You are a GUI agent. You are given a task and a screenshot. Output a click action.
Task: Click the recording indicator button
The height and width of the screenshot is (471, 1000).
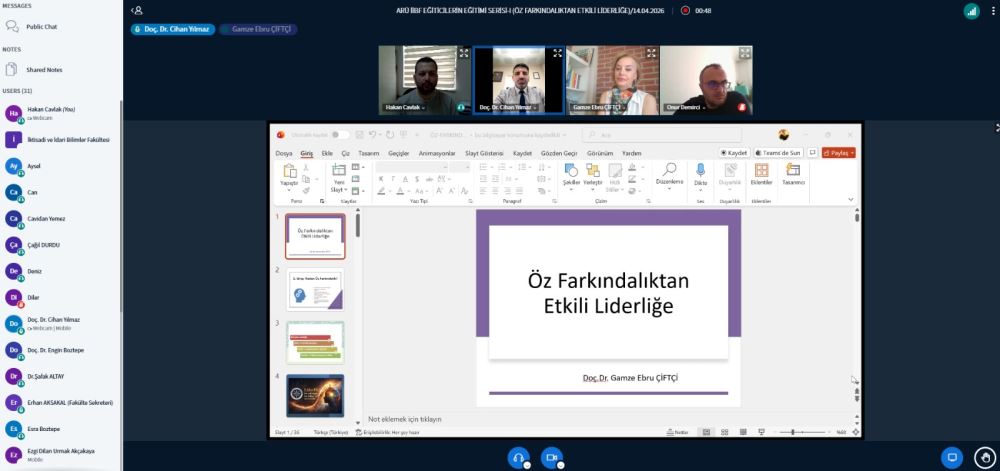point(685,10)
